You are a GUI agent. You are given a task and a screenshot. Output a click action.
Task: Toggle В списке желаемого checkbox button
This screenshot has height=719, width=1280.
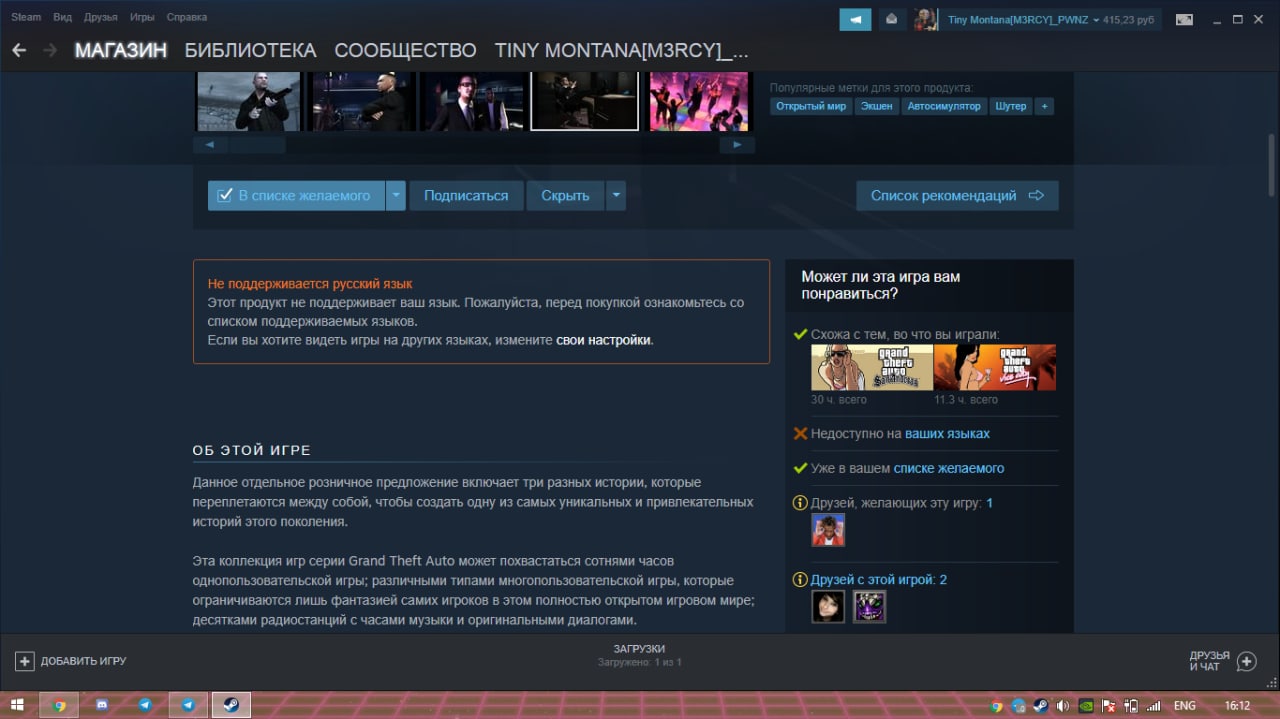(x=296, y=195)
